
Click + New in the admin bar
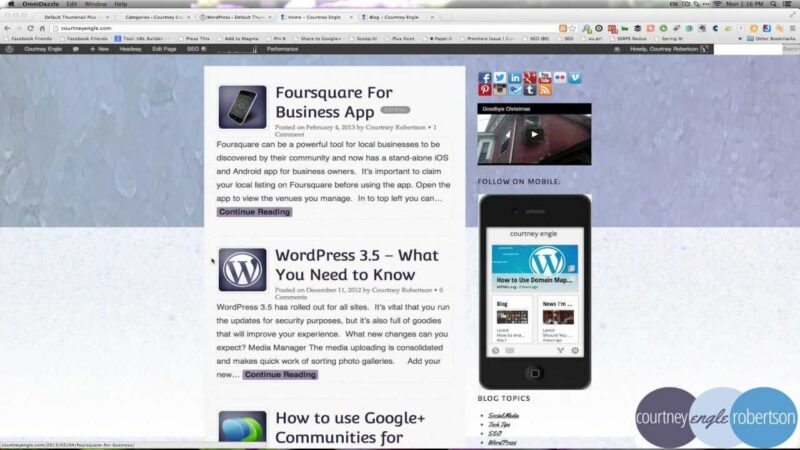(99, 49)
